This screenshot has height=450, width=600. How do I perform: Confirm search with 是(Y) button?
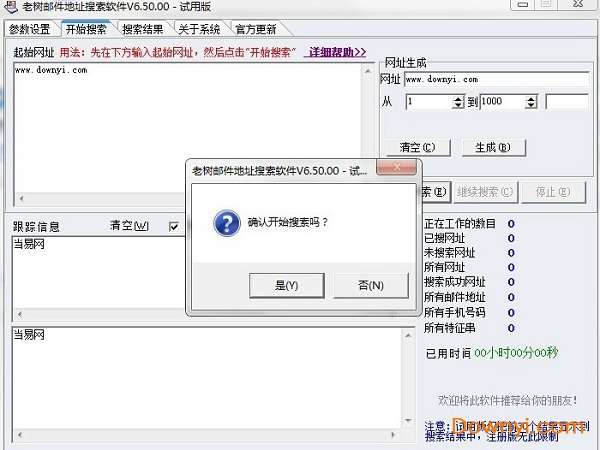pos(287,285)
